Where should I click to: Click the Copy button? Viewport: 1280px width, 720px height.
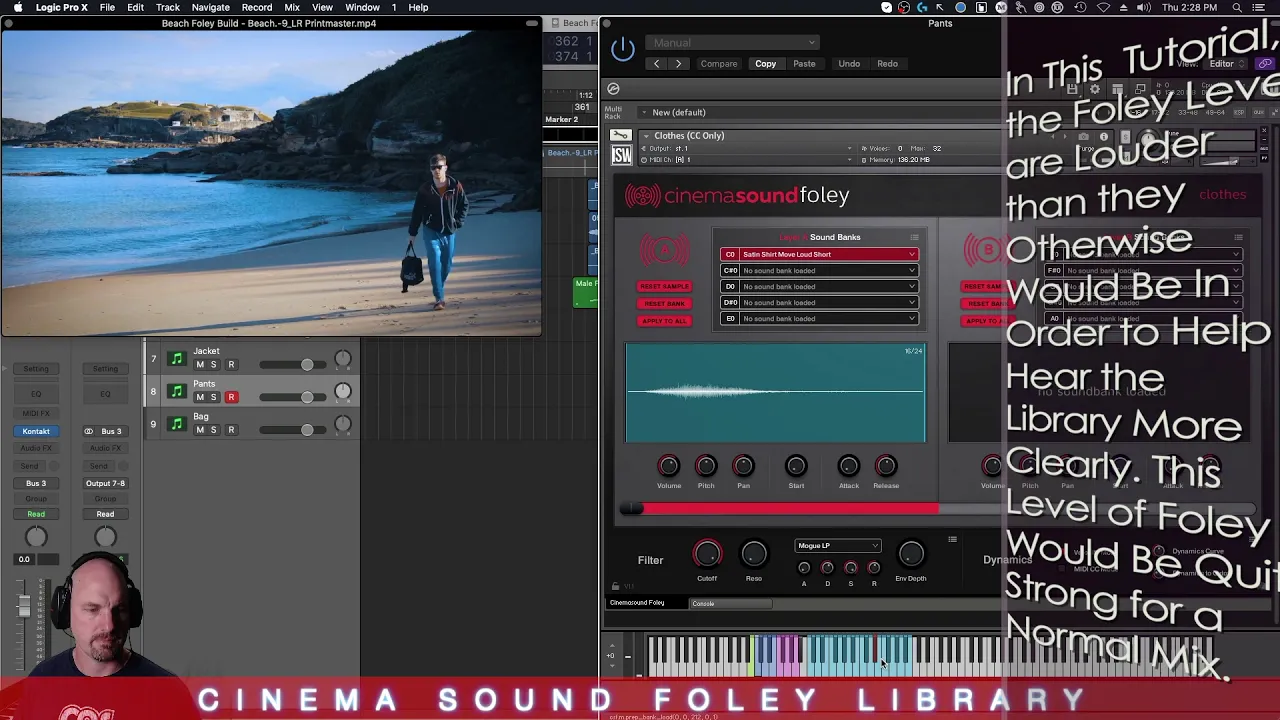765,64
